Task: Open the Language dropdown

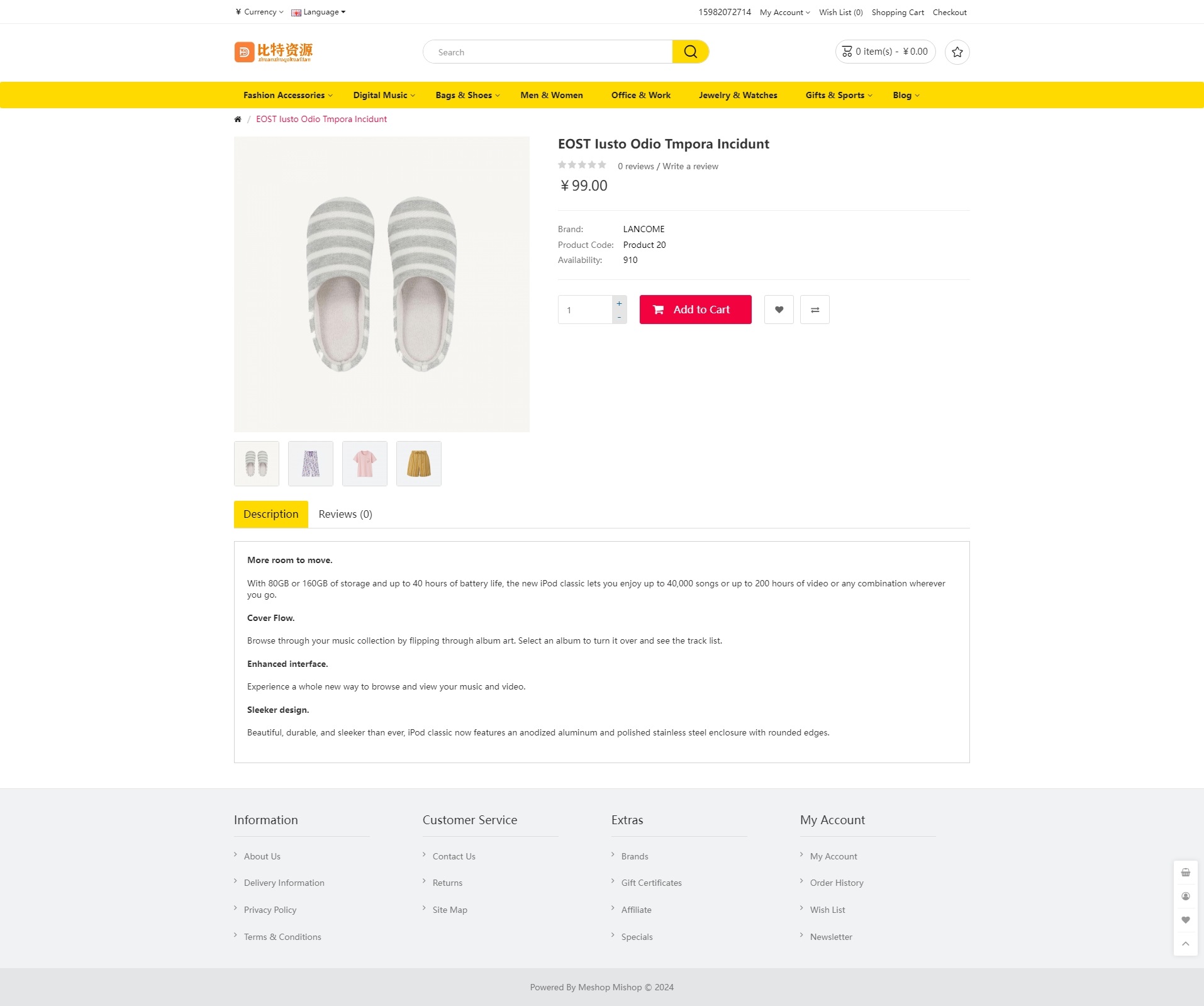Action: tap(319, 12)
